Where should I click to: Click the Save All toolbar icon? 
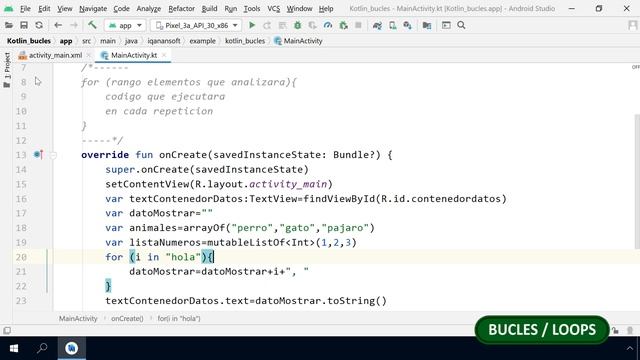point(24,25)
